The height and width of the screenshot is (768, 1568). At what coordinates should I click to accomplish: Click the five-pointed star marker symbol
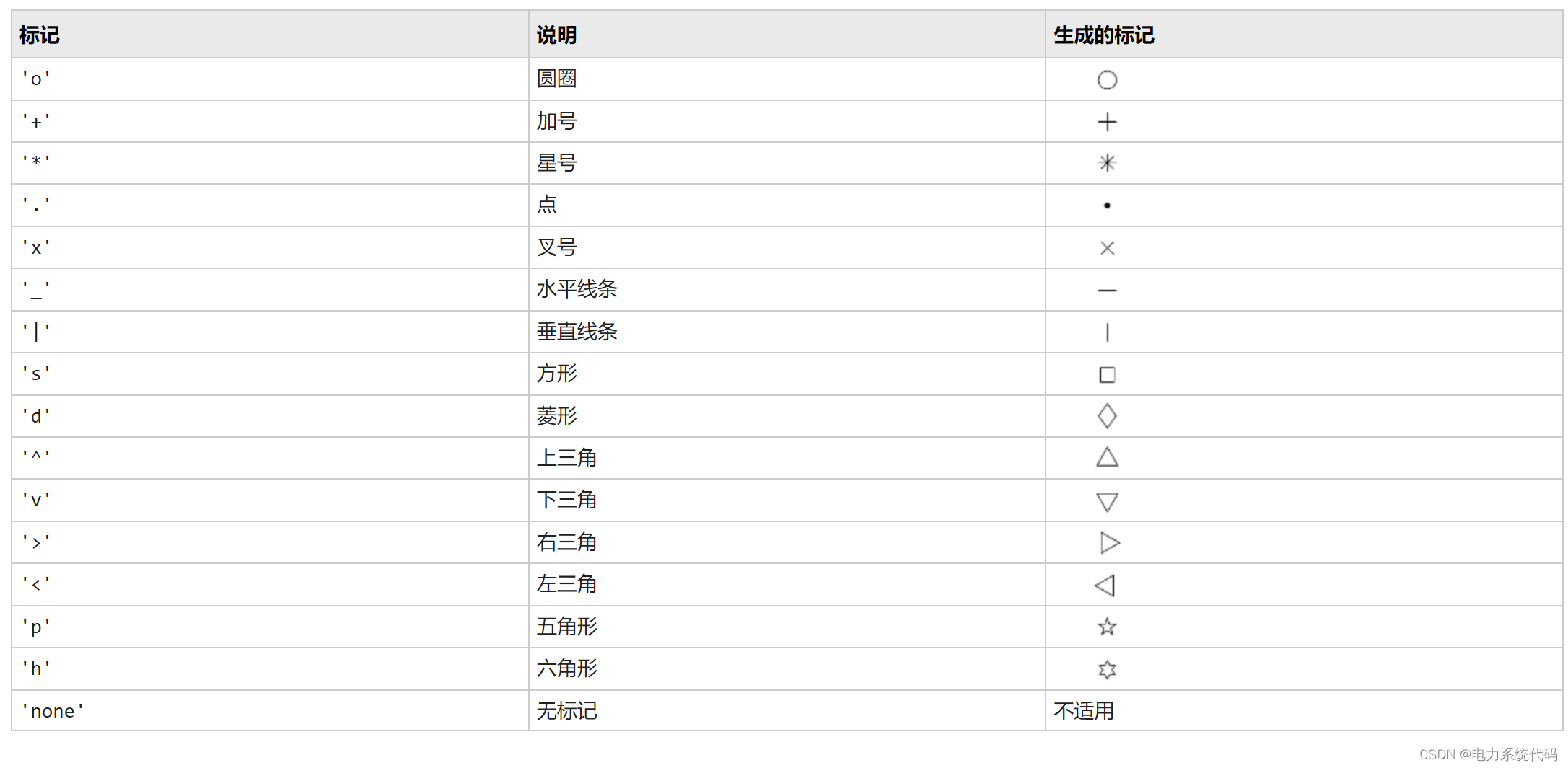click(x=1107, y=627)
